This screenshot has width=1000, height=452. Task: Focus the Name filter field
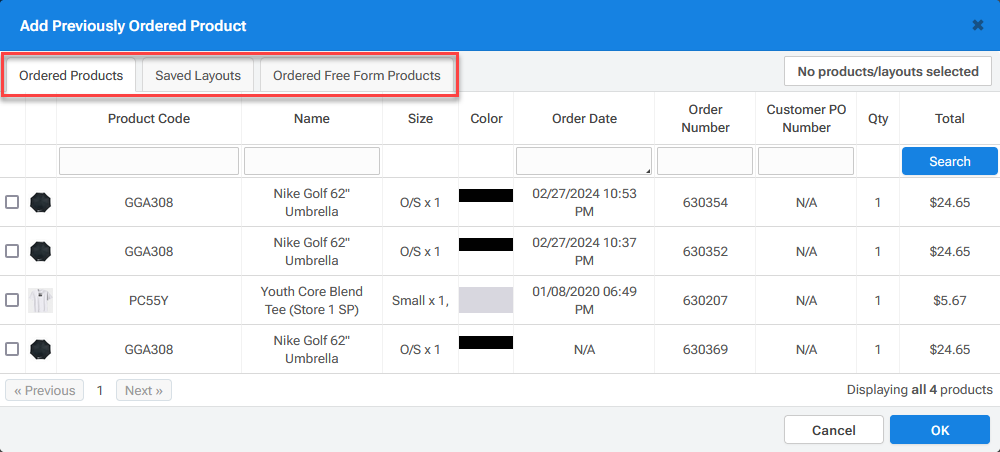tap(312, 161)
